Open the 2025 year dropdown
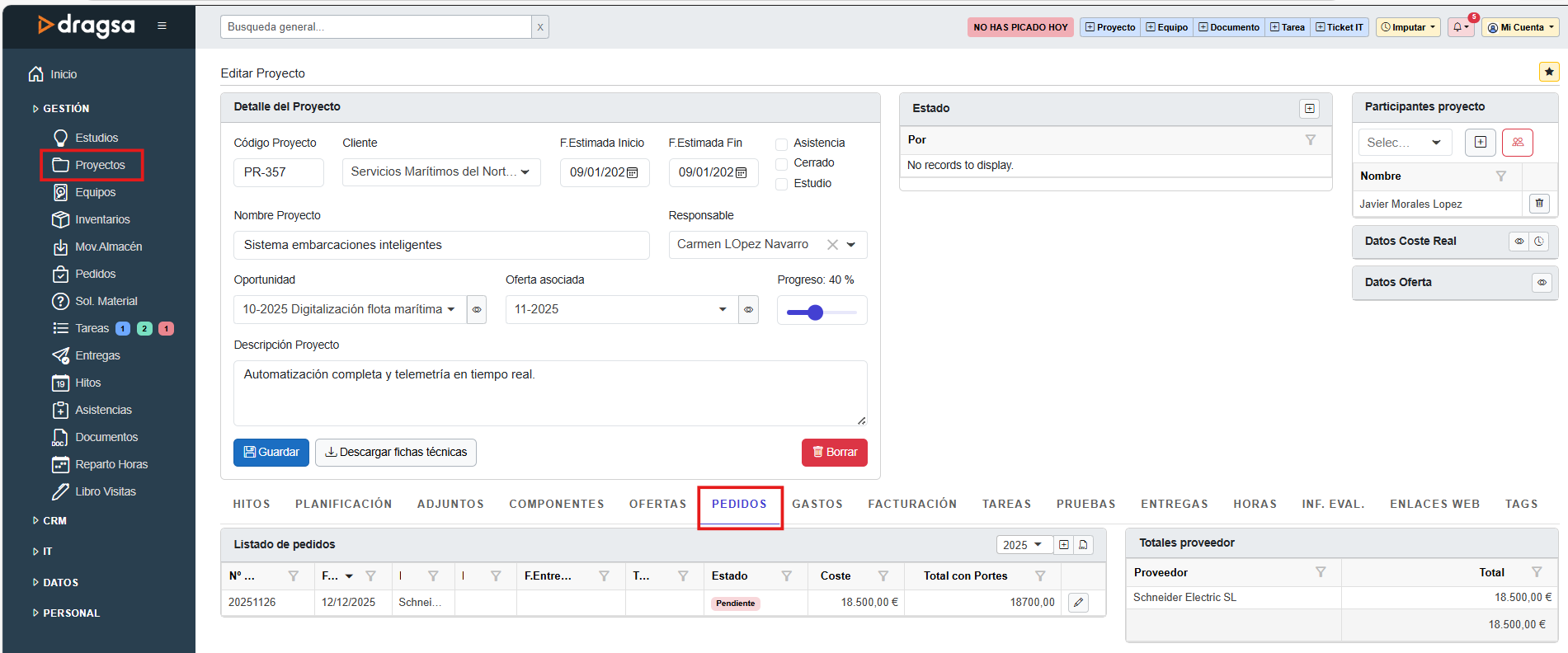This screenshot has height=653, width=1568. (x=1023, y=545)
